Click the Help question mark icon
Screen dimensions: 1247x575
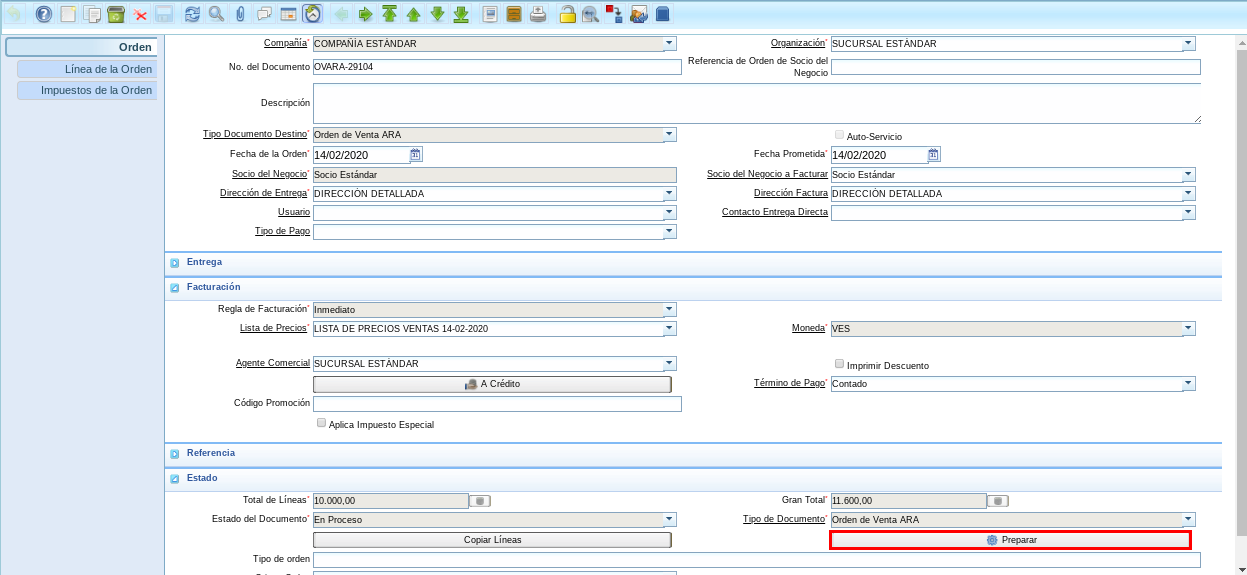point(44,14)
